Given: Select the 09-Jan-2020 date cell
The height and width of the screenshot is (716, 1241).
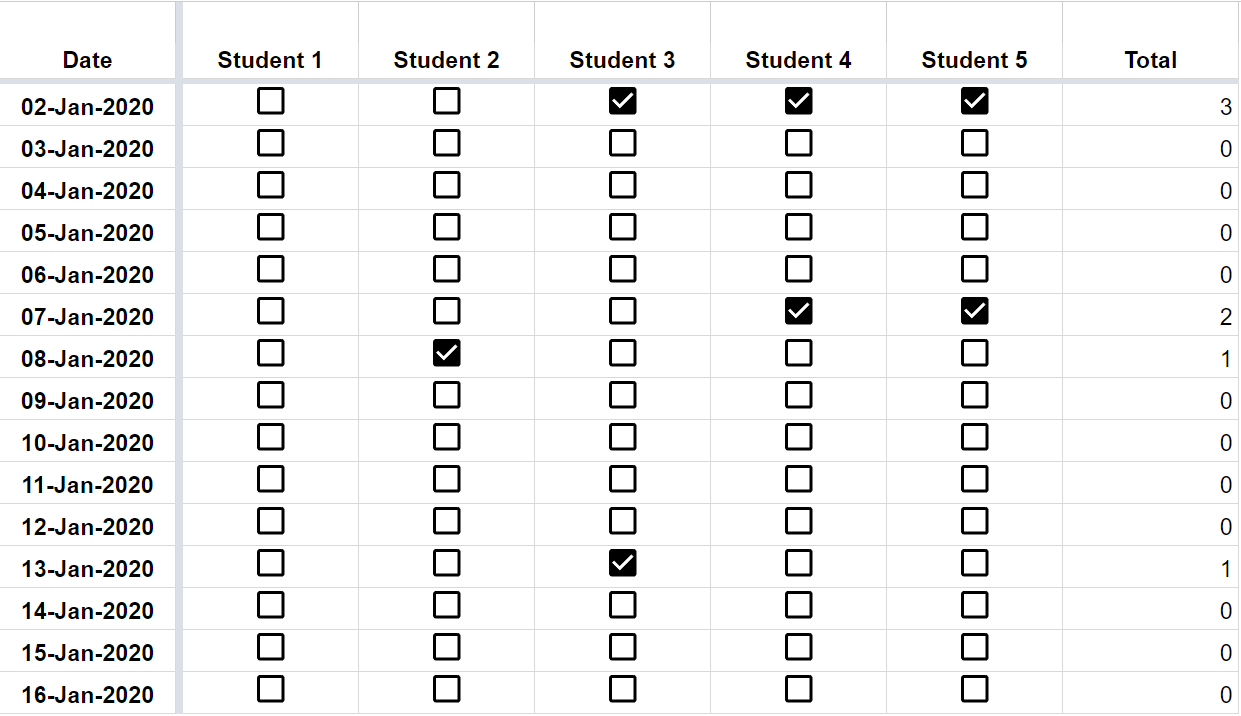Looking at the screenshot, I should coord(88,400).
